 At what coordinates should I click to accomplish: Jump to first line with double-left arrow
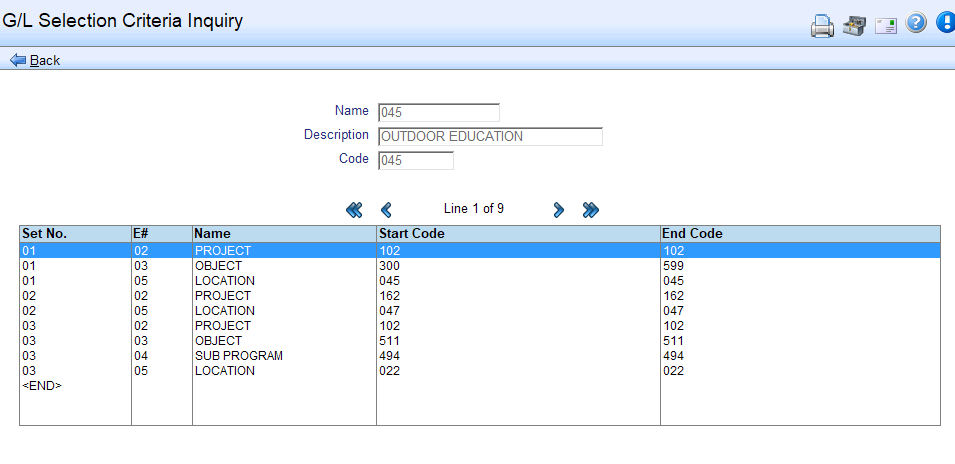[354, 210]
